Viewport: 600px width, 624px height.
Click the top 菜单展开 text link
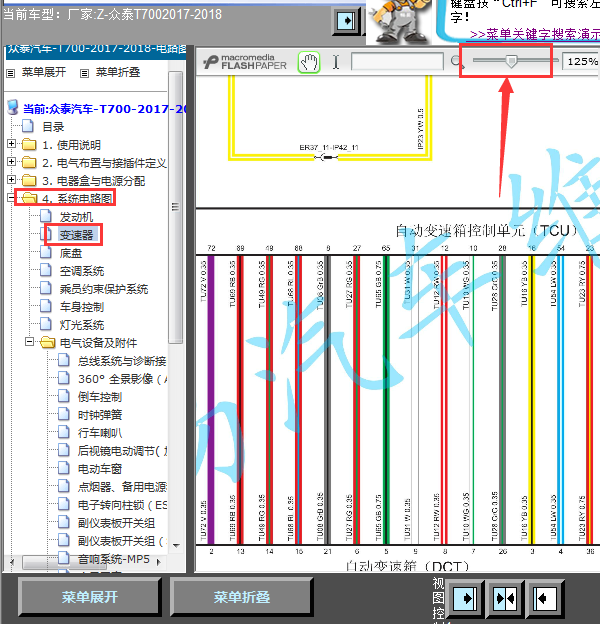tap(44, 72)
